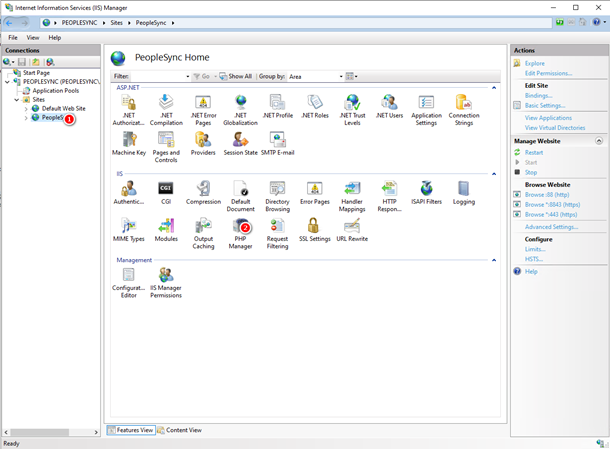610x449 pixels.
Task: Open SMTP E-mail feature
Action: tap(278, 144)
